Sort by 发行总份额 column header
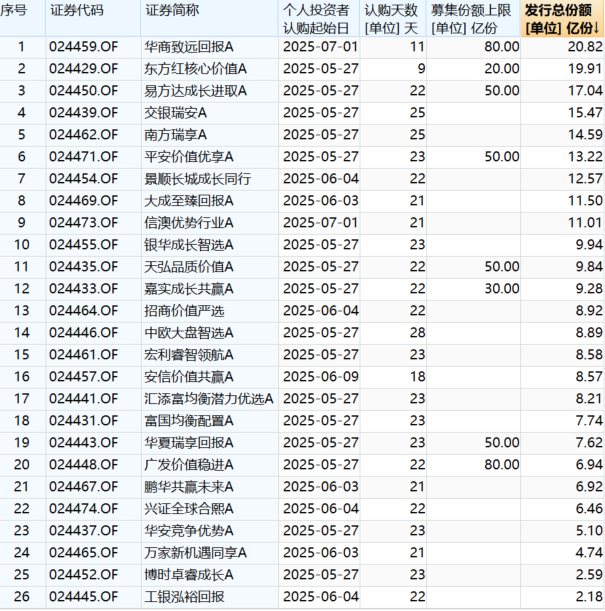This screenshot has height=611, width=605. (562, 18)
